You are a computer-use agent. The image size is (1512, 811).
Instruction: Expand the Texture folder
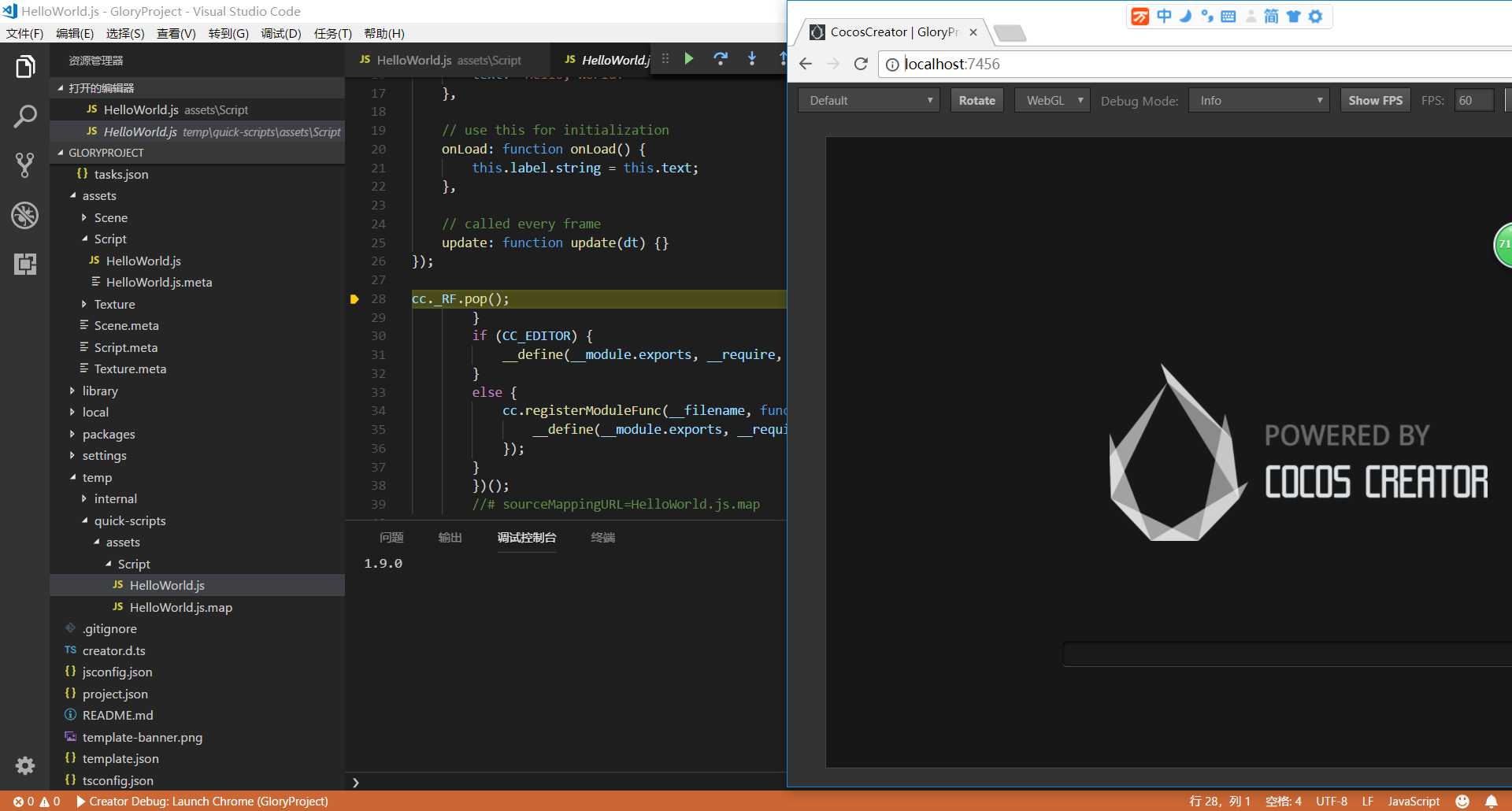tap(114, 304)
